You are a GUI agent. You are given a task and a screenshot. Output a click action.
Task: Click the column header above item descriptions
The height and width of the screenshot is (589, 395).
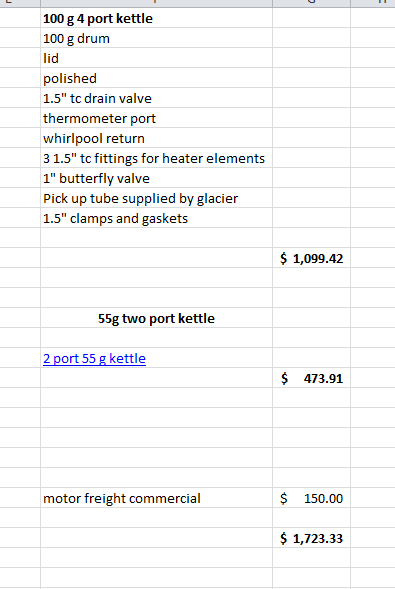coord(156,3)
